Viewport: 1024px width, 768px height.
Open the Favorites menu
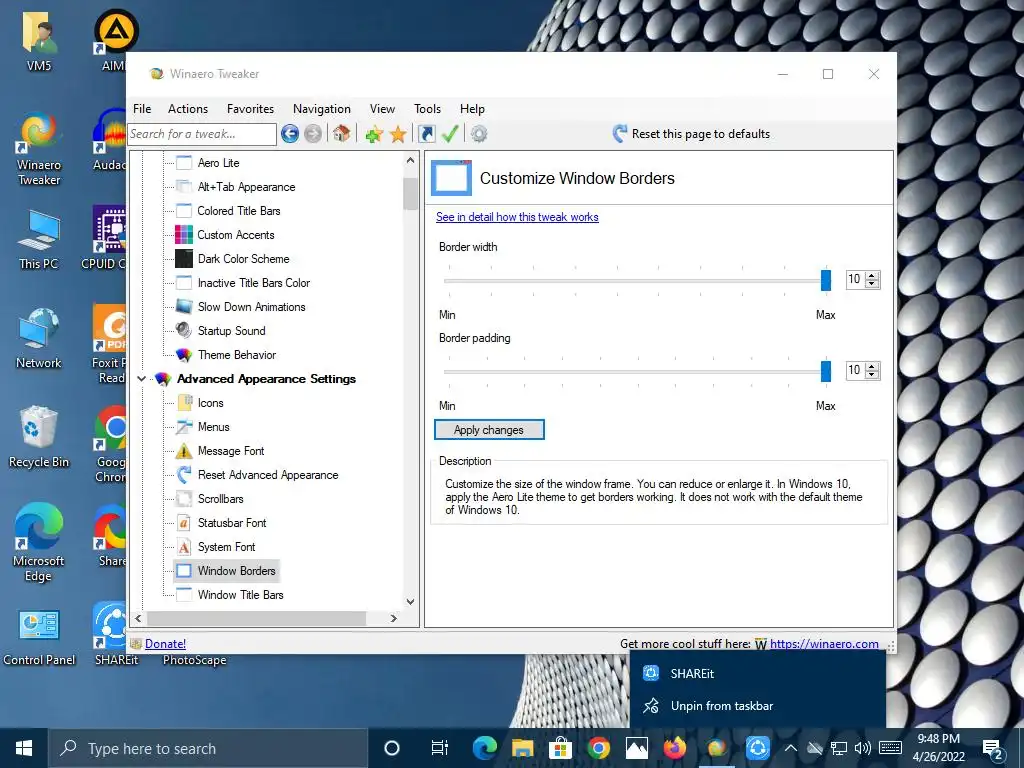coord(250,109)
